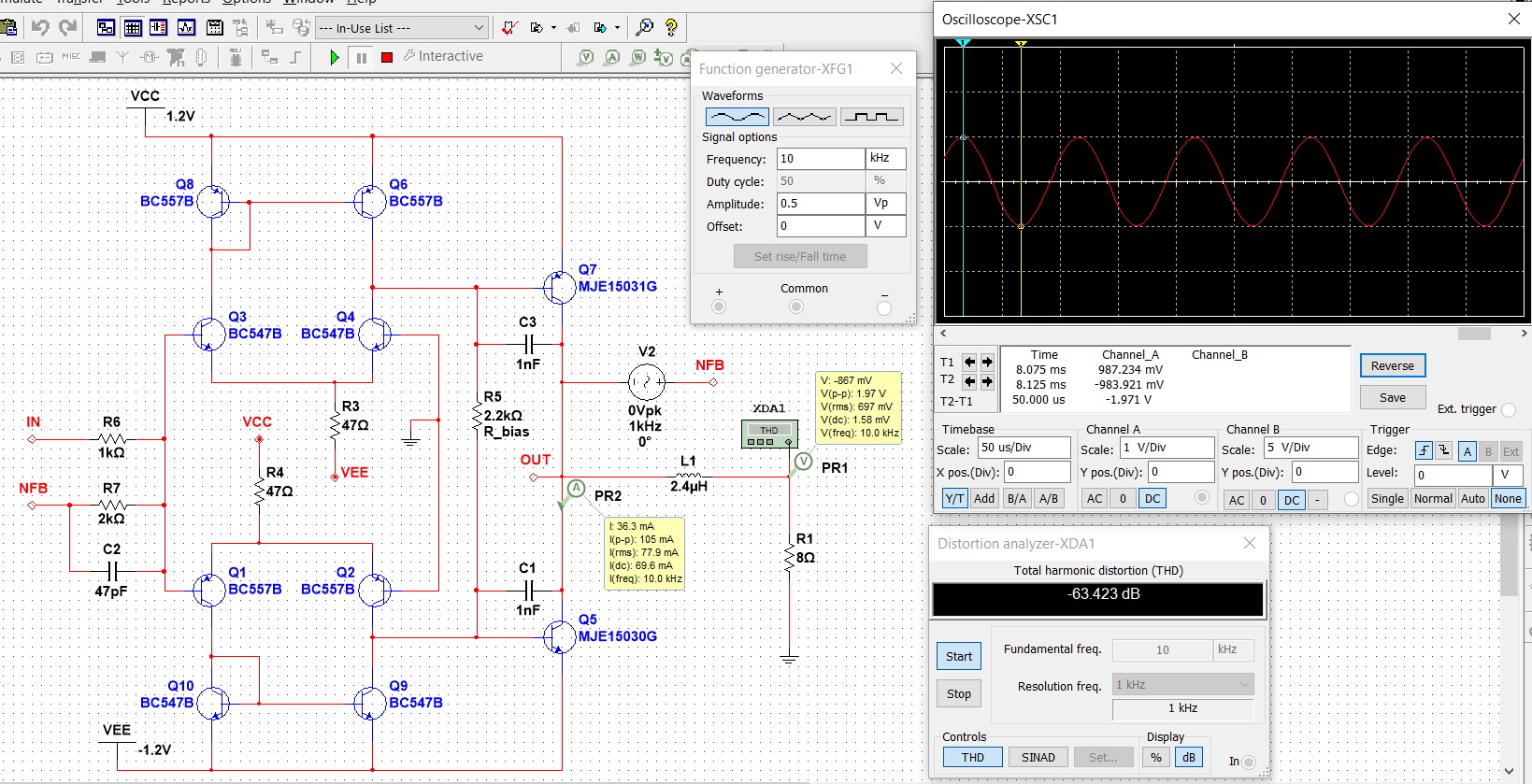Switch THD display to percent
Viewport: 1532px width, 784px height.
(x=1156, y=757)
